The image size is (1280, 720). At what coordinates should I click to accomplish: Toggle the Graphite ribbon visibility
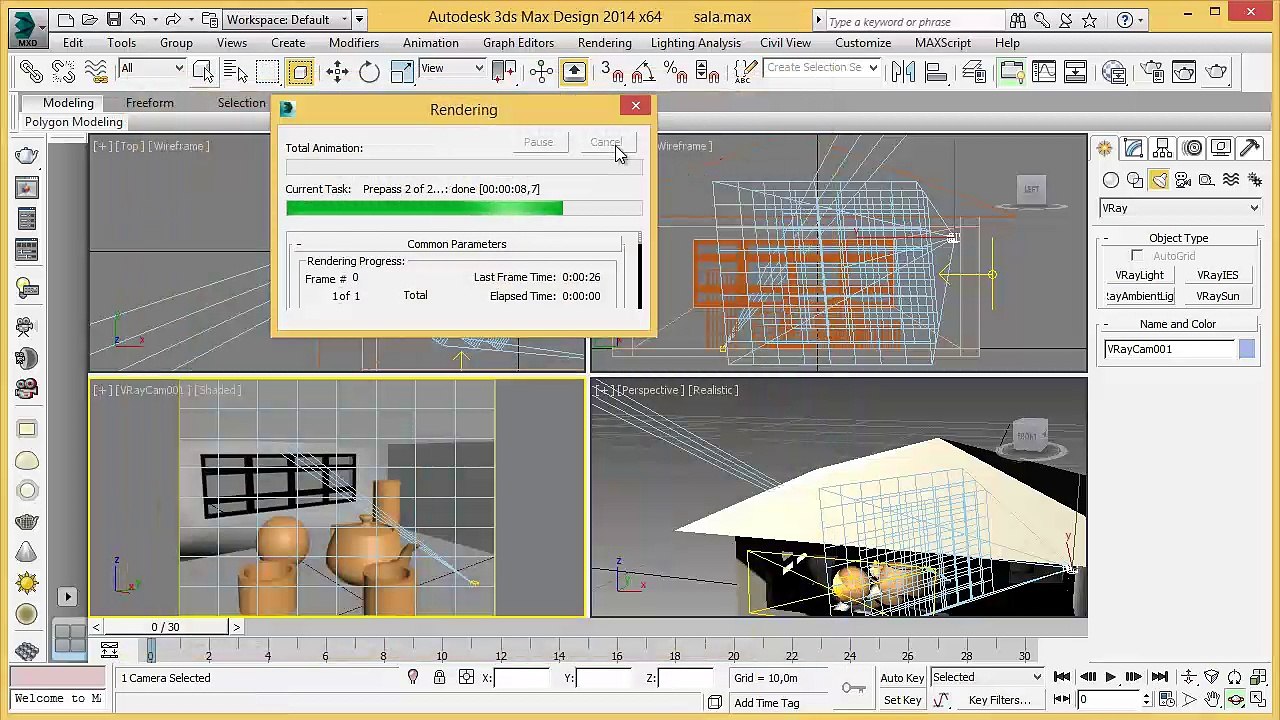pyautogui.click(x=1011, y=71)
